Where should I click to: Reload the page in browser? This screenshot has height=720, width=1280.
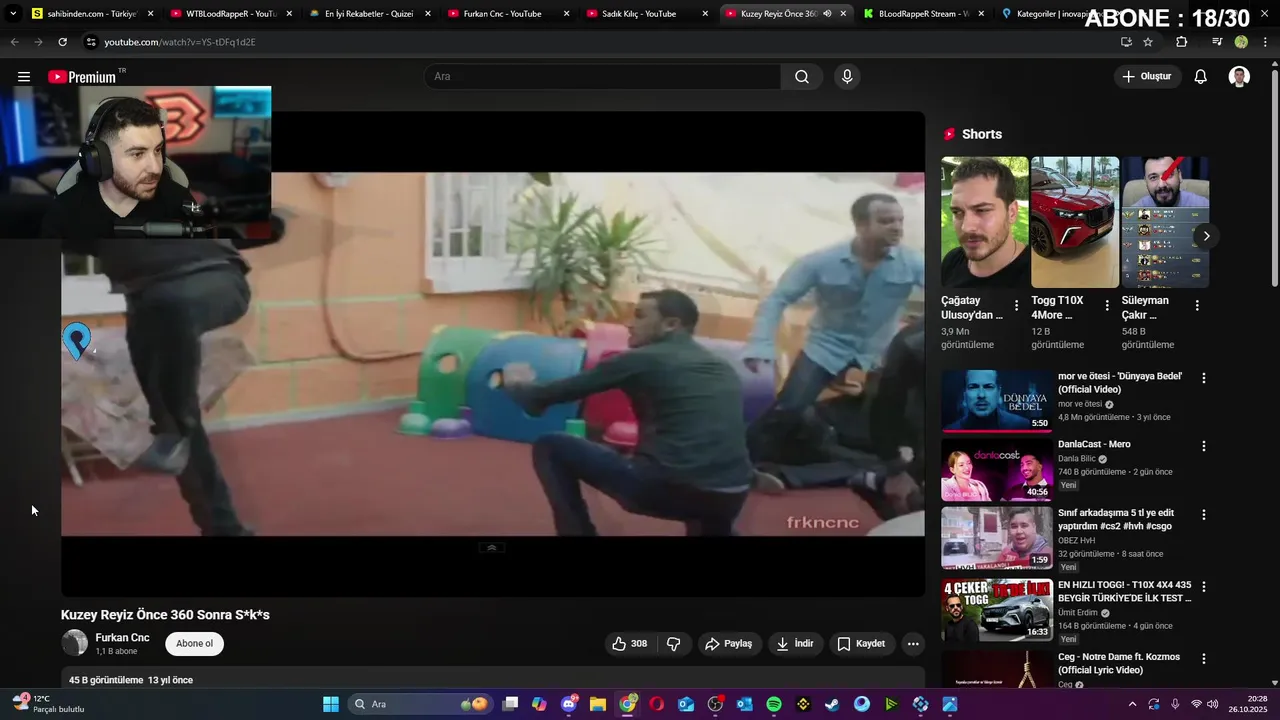point(62,42)
